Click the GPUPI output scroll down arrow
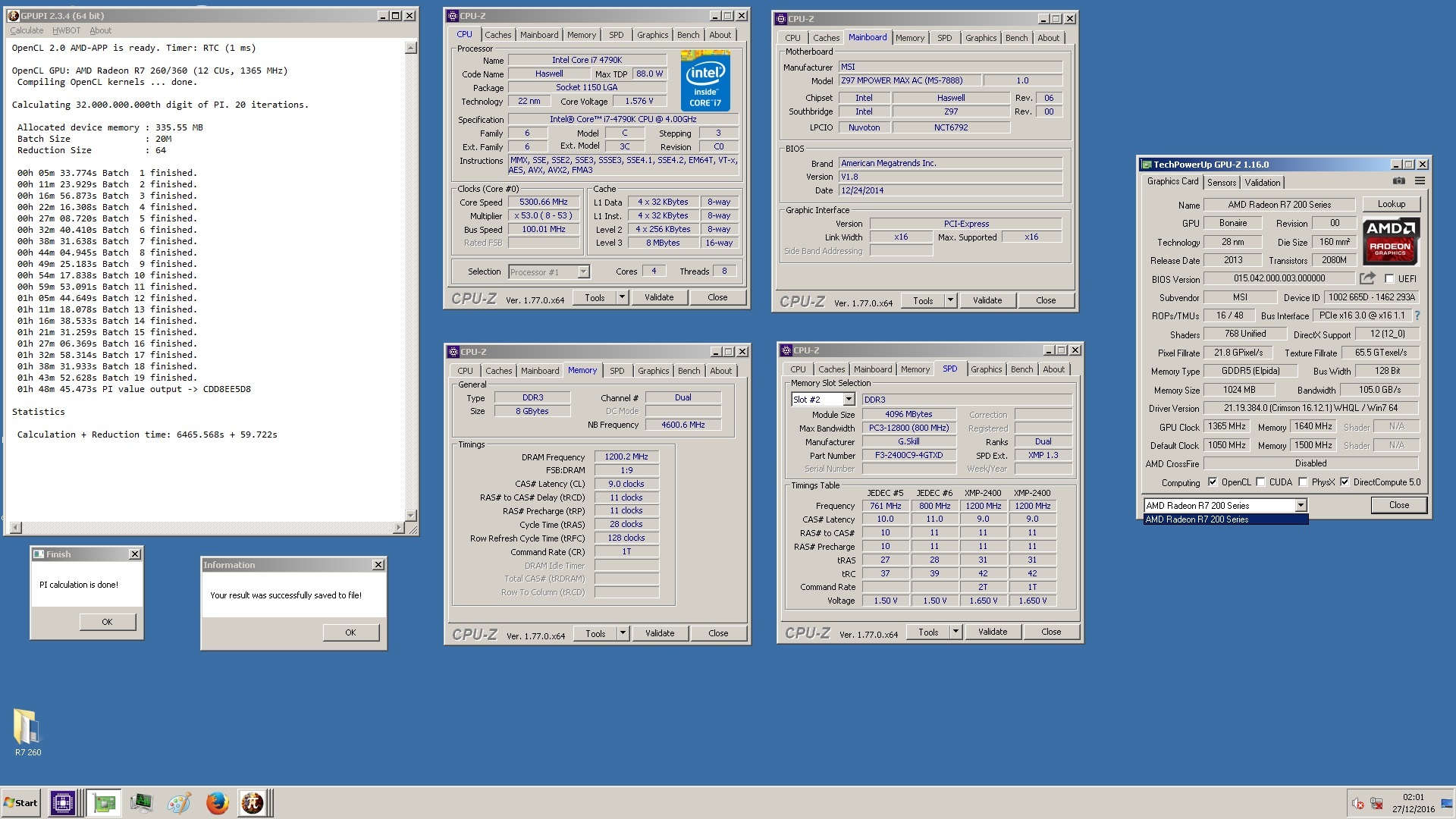The width and height of the screenshot is (1456, 819). pyautogui.click(x=411, y=515)
